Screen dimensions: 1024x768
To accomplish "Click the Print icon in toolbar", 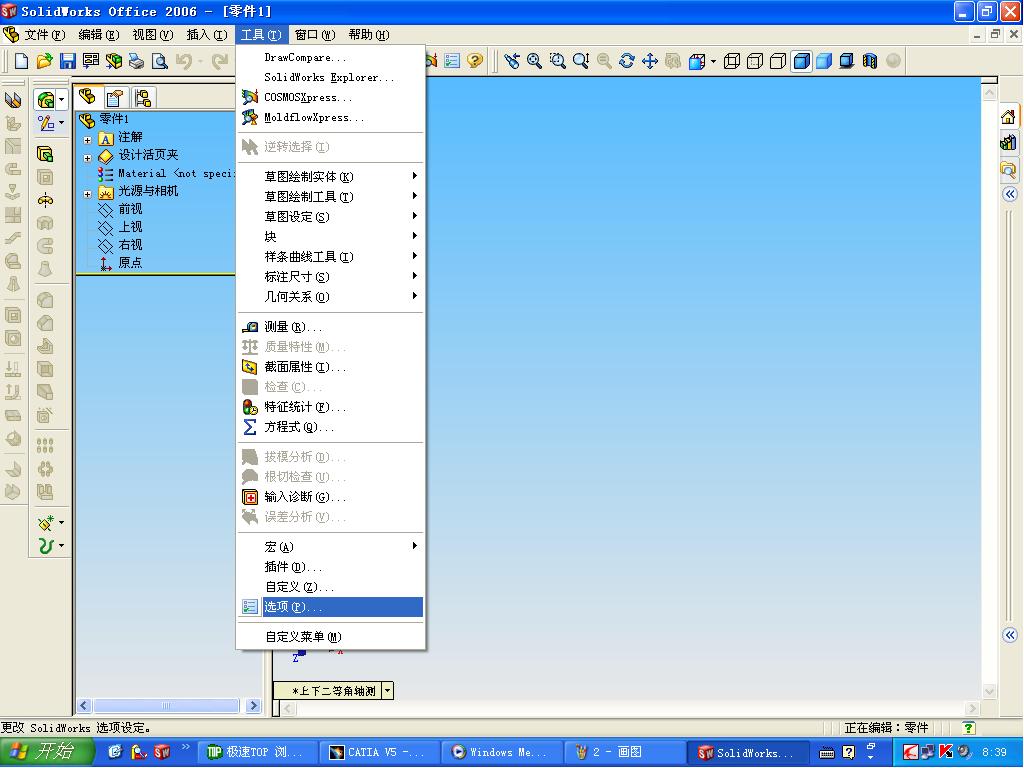I will pyautogui.click(x=136, y=61).
